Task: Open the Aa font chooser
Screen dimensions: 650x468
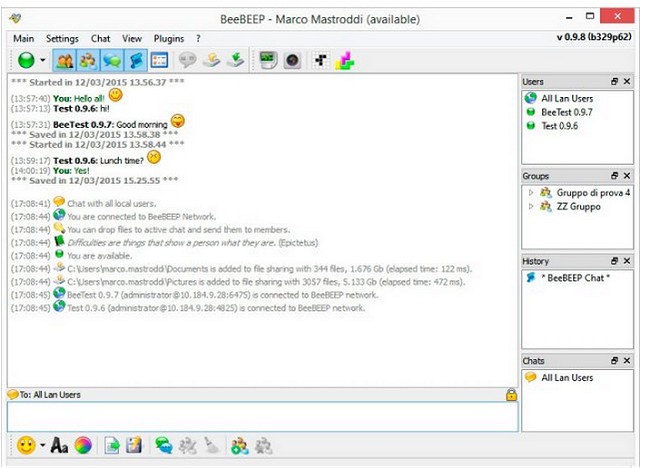Action: tap(59, 446)
